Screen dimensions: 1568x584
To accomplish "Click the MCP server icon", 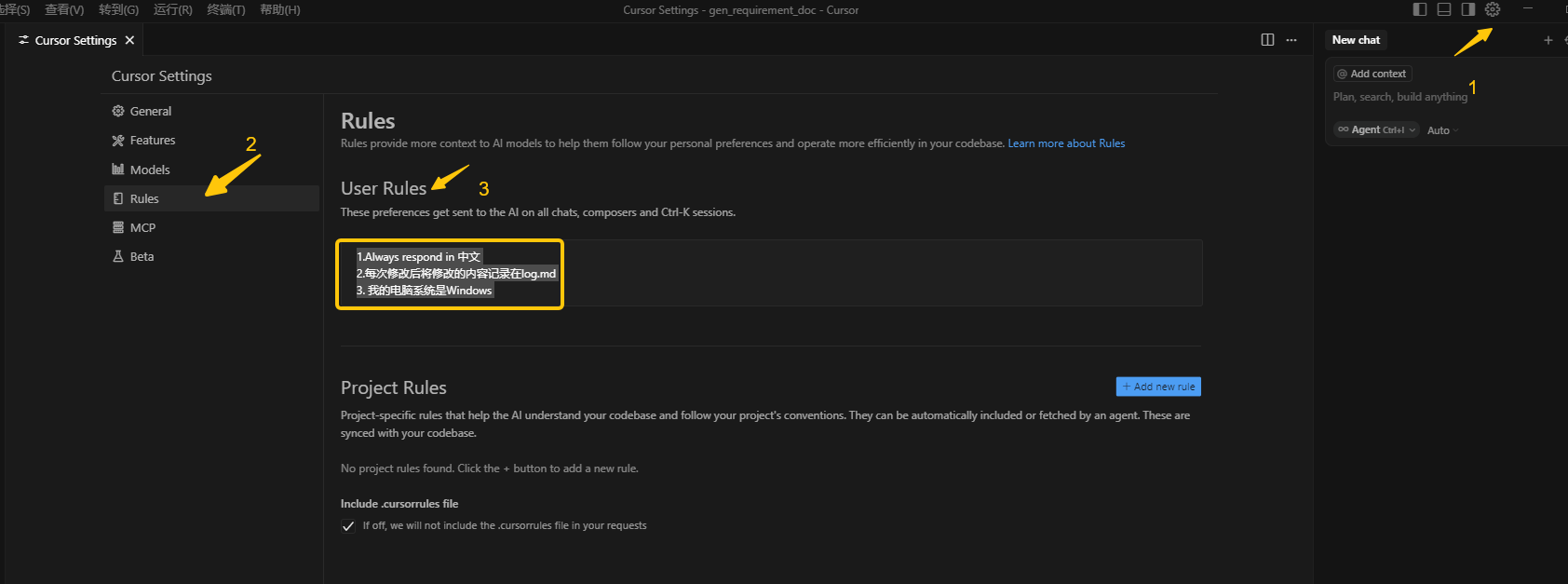I will [x=118, y=227].
